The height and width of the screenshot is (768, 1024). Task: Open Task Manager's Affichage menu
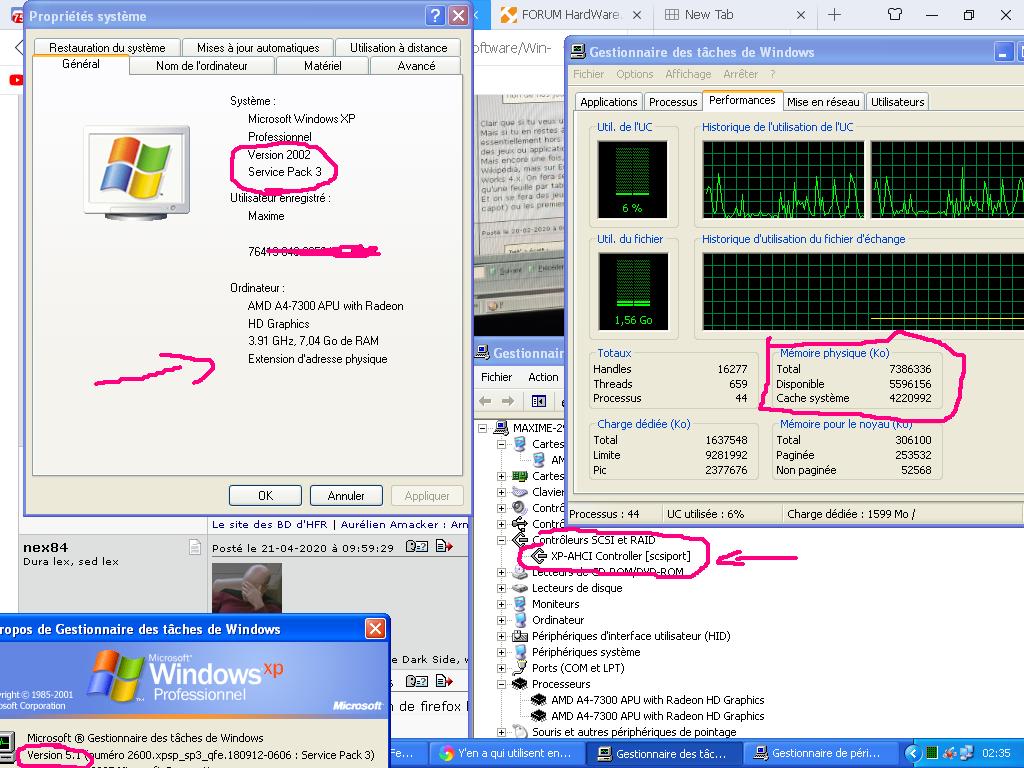coord(688,74)
